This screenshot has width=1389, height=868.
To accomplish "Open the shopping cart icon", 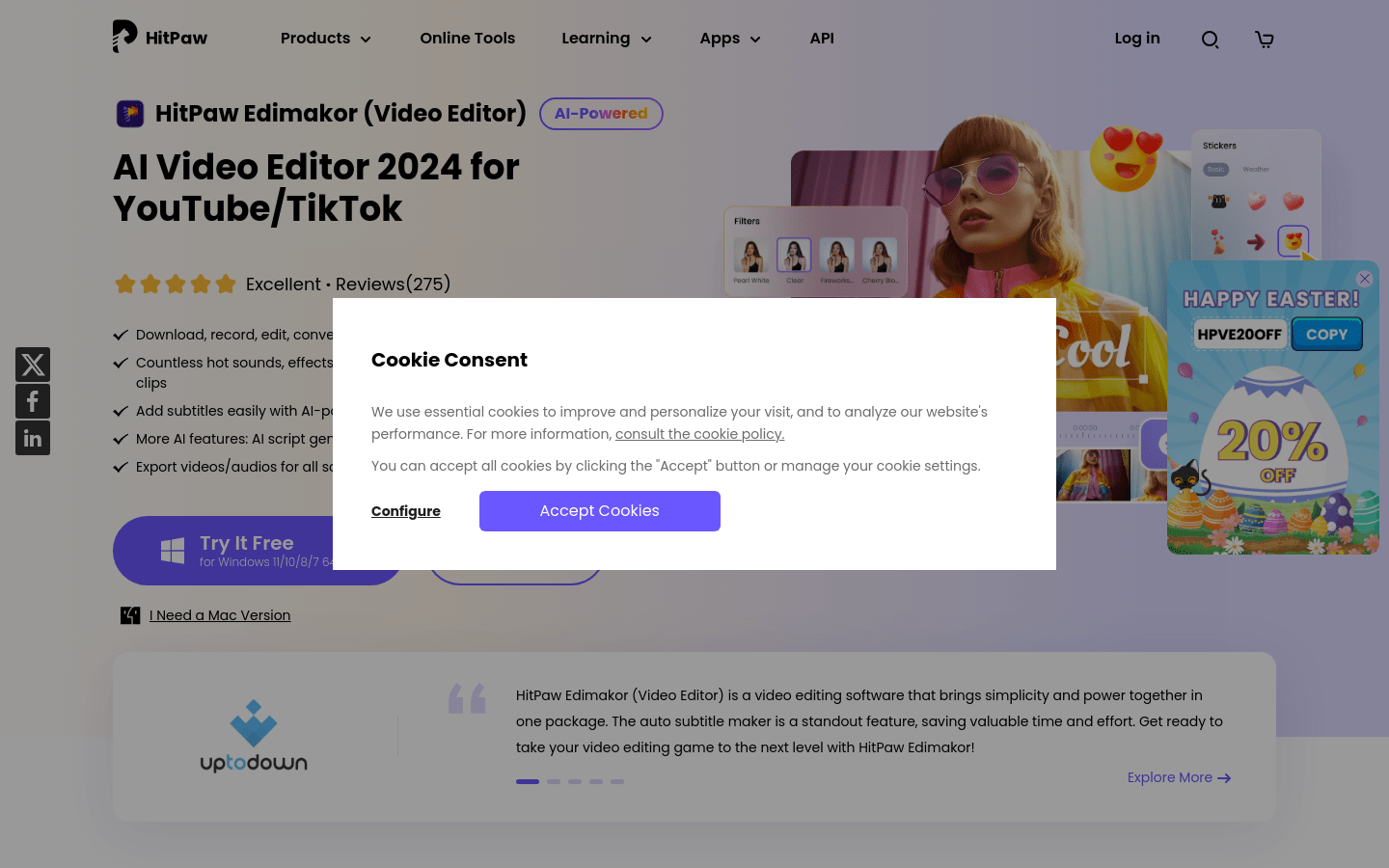I will click(x=1264, y=40).
